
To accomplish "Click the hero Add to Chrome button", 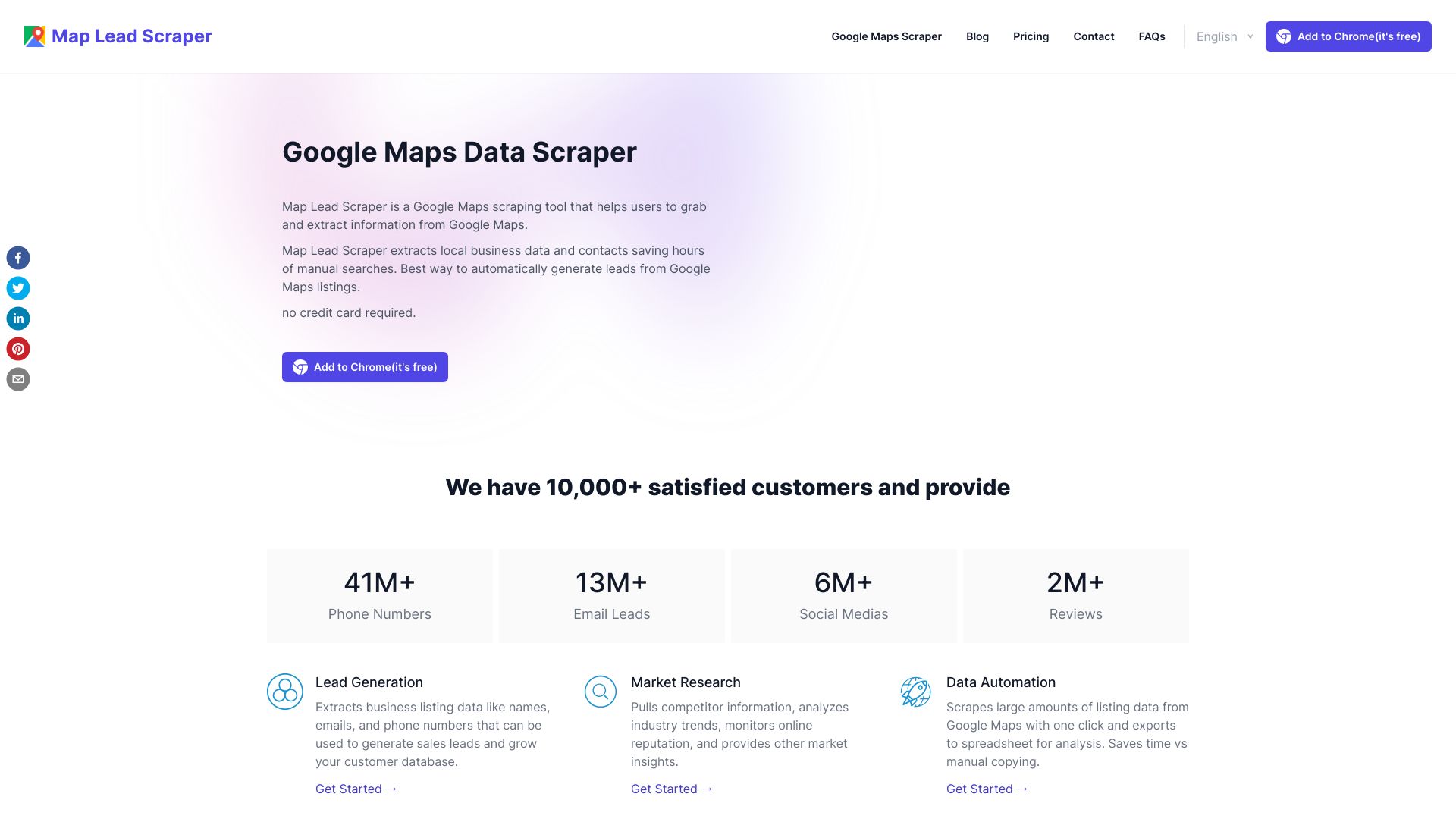I will tap(365, 366).
